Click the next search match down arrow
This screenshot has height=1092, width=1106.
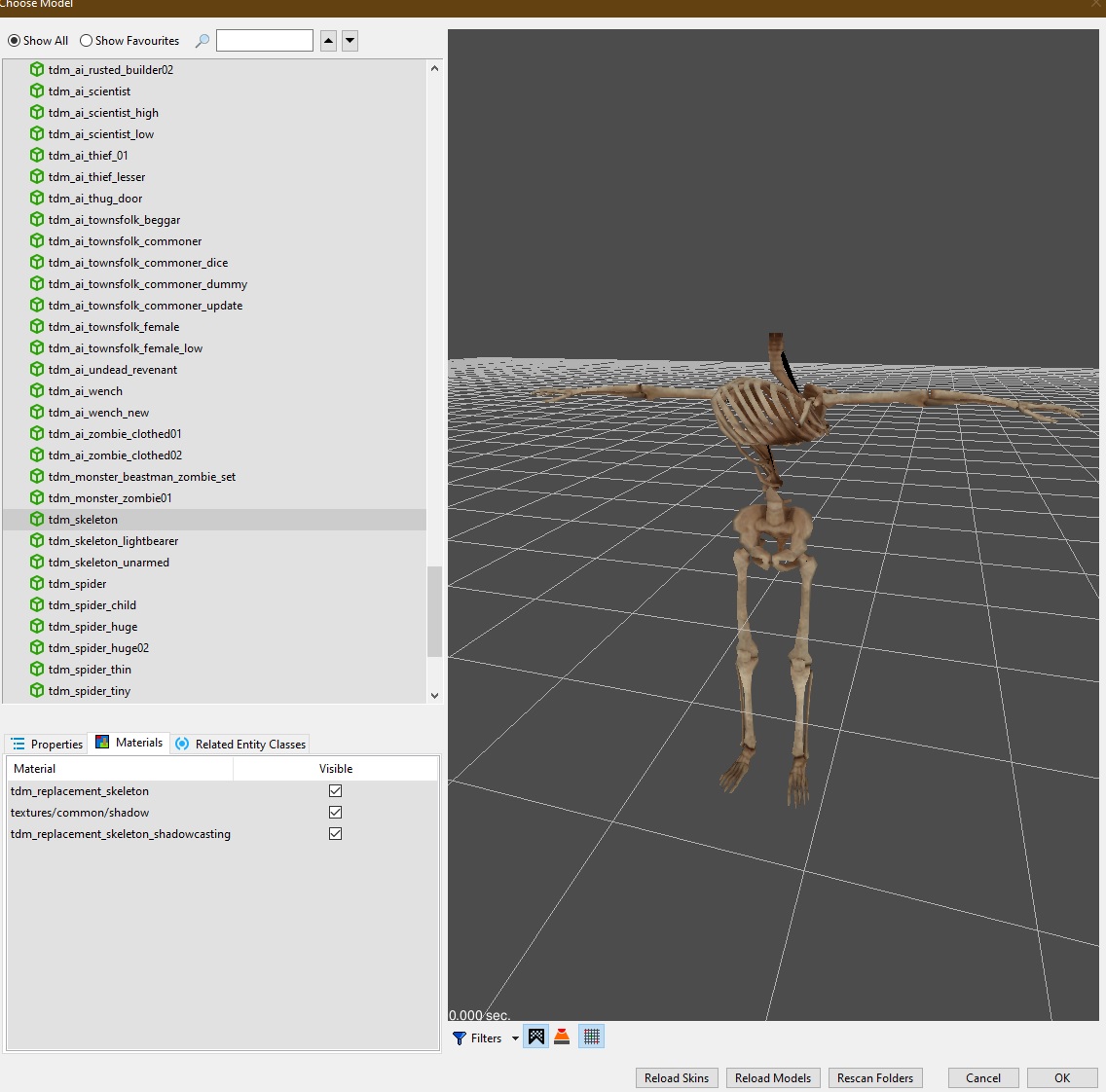350,41
